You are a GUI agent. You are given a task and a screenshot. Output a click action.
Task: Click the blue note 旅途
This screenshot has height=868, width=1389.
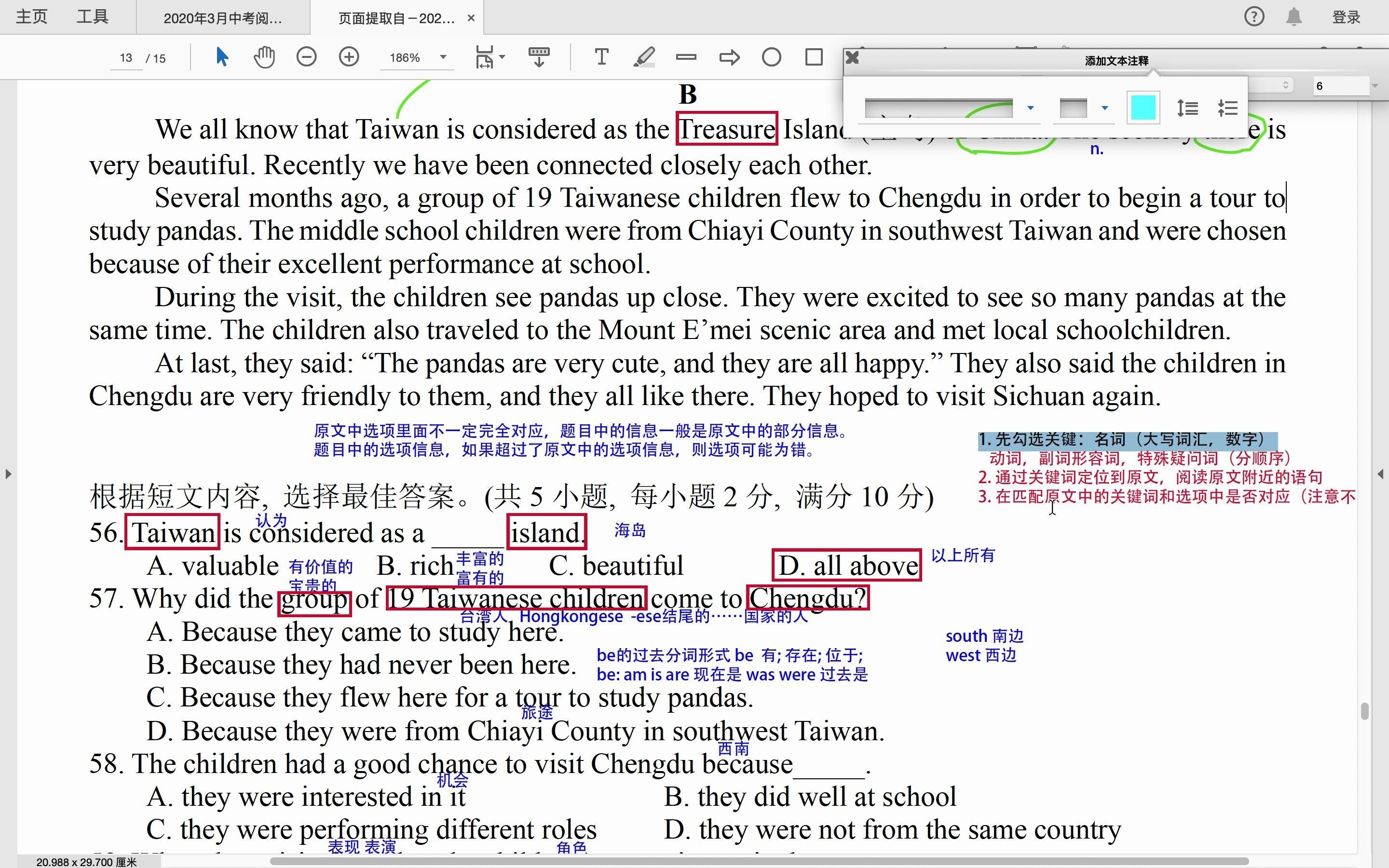[537, 712]
